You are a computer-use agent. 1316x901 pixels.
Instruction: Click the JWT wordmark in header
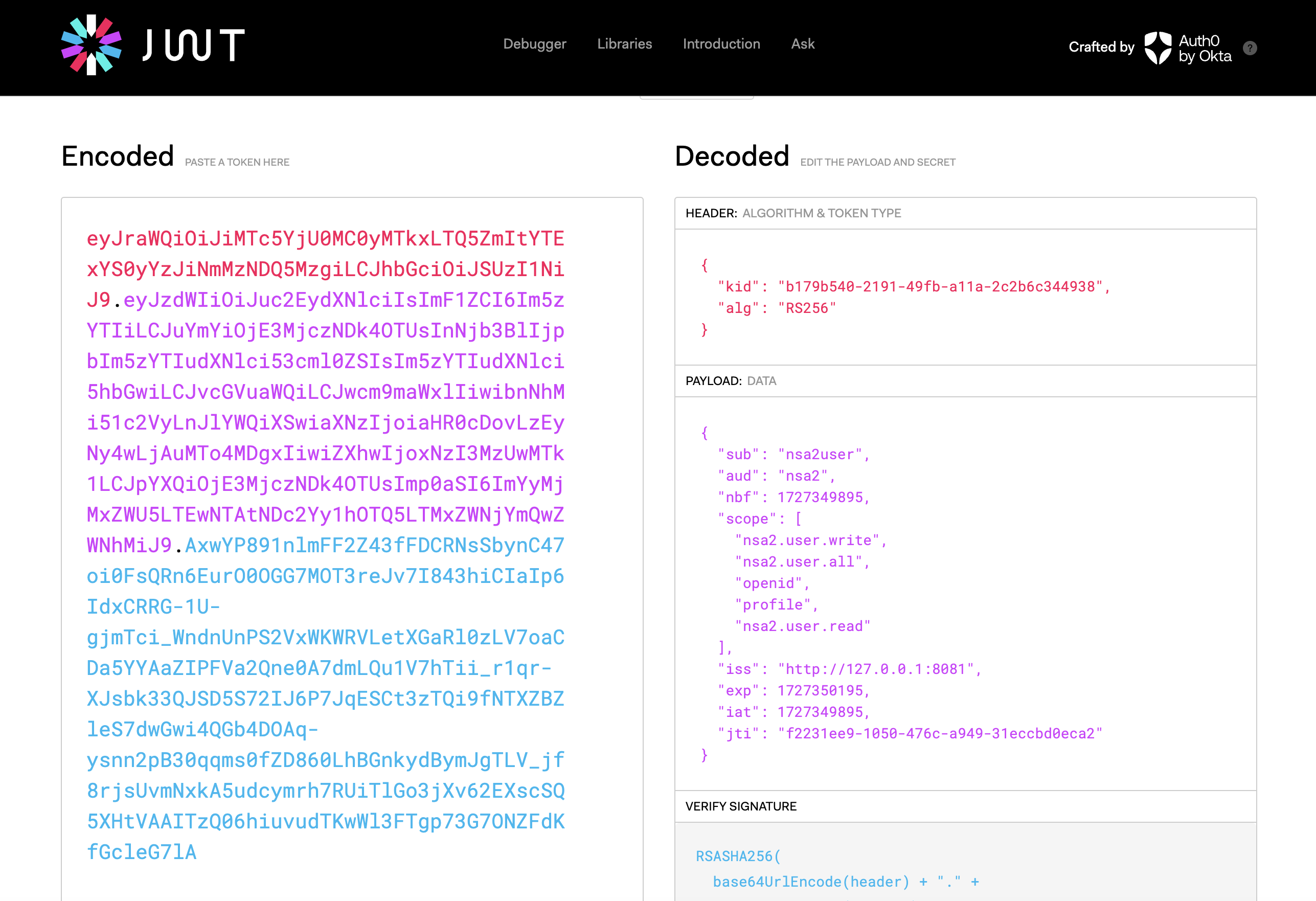pos(194,46)
